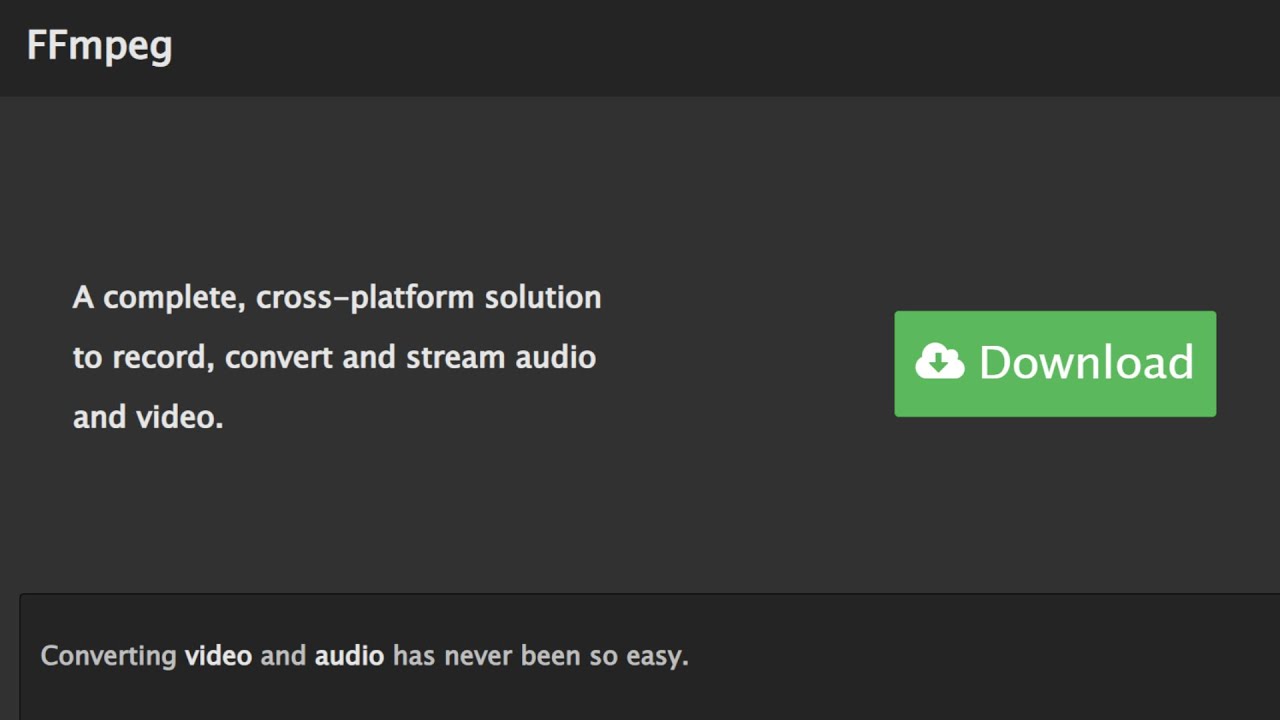This screenshot has height=720, width=1280.
Task: Click the cloud download icon
Action: (939, 362)
